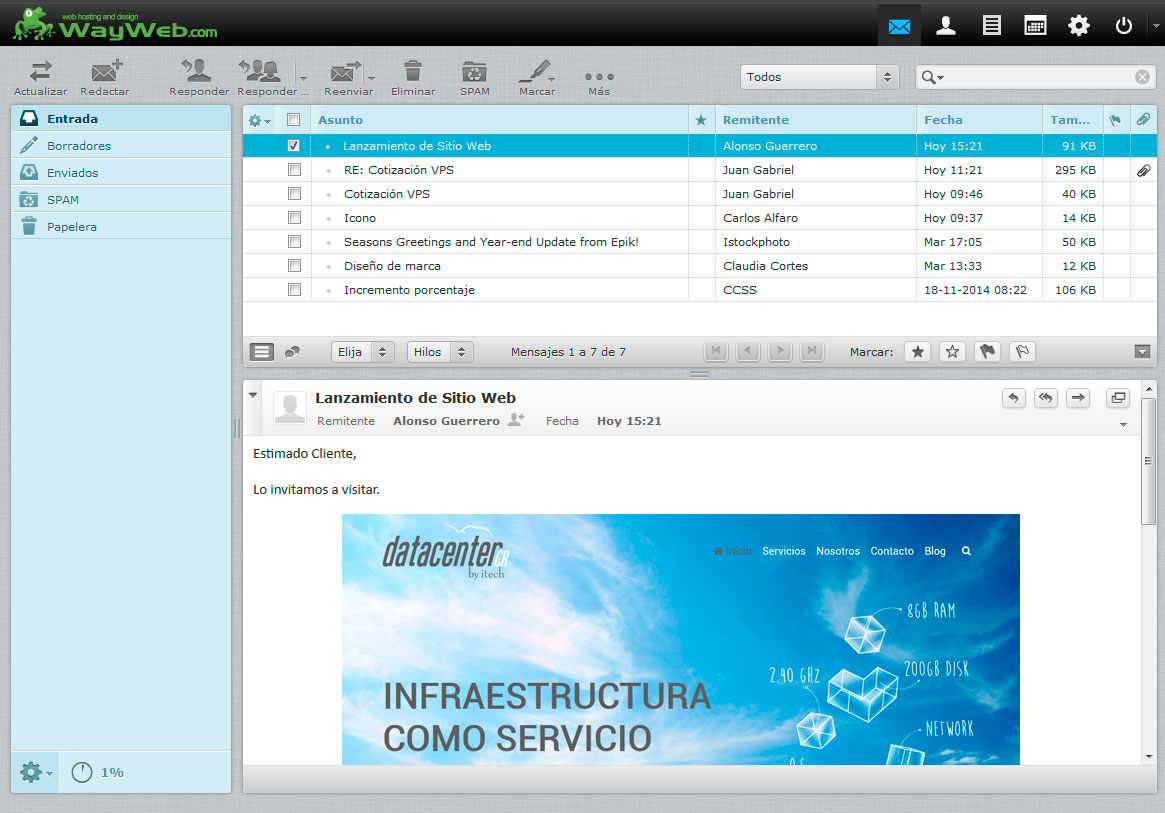Add Alonso Guerrero to contacts icon
The width and height of the screenshot is (1165, 813).
(516, 420)
